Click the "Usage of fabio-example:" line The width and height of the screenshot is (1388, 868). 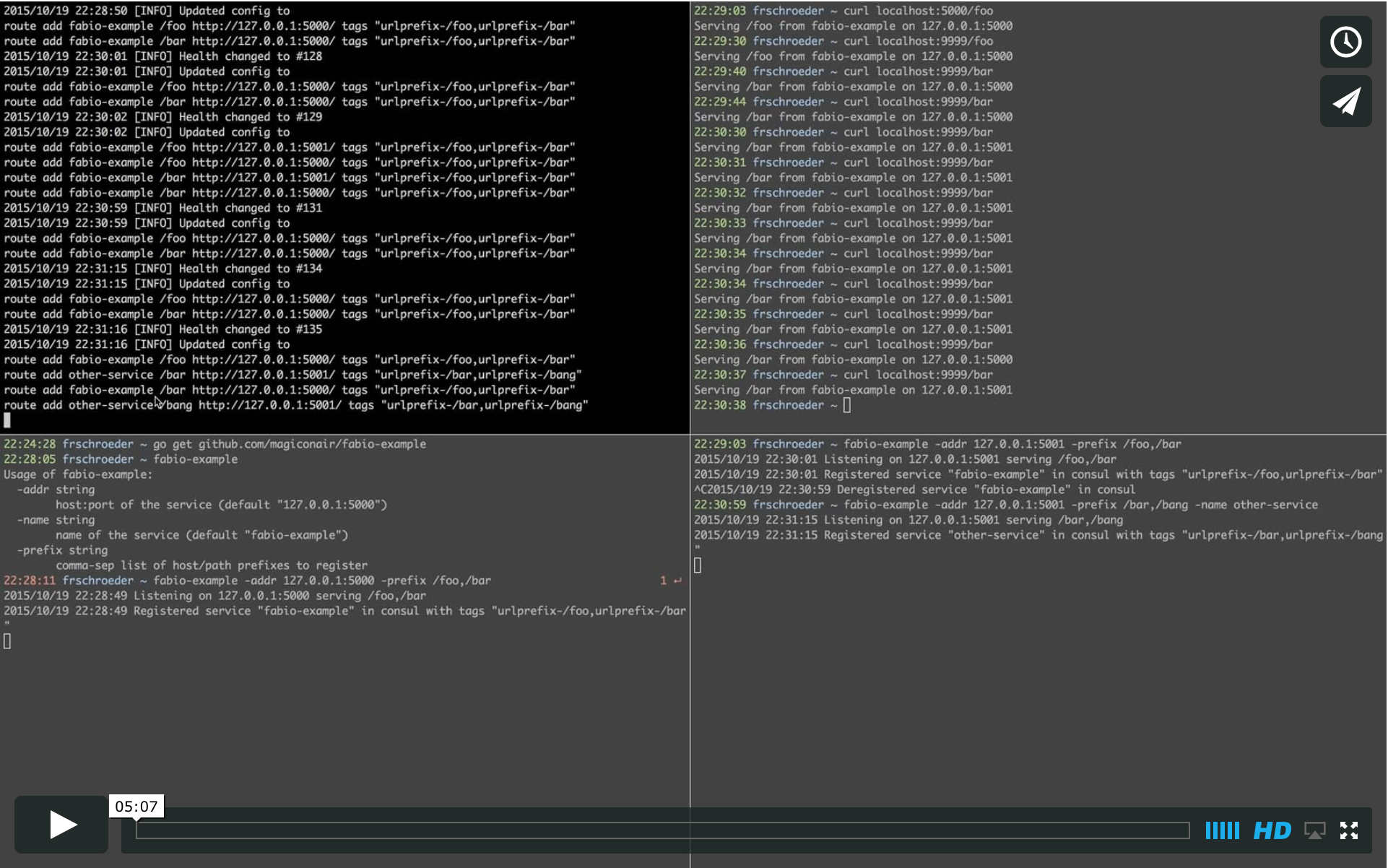tap(78, 474)
